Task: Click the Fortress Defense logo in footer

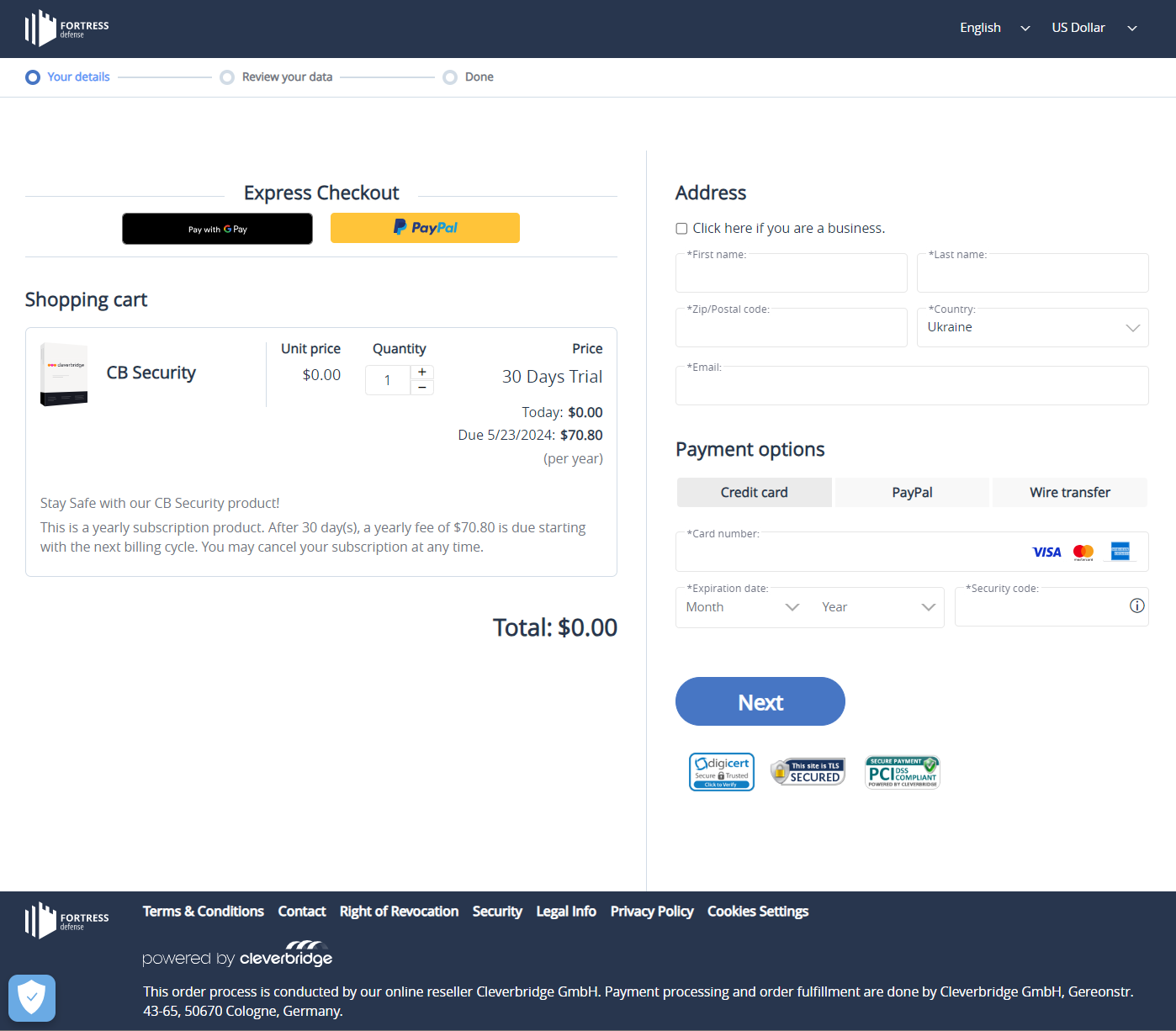Action: pyautogui.click(x=66, y=921)
